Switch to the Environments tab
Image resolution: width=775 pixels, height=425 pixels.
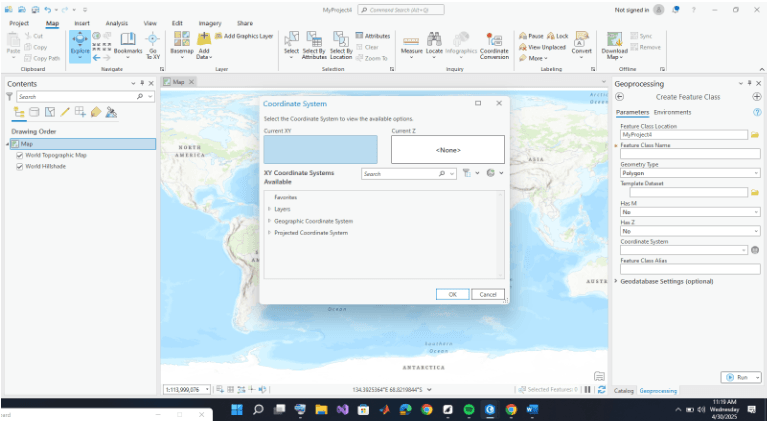pyautogui.click(x=672, y=112)
